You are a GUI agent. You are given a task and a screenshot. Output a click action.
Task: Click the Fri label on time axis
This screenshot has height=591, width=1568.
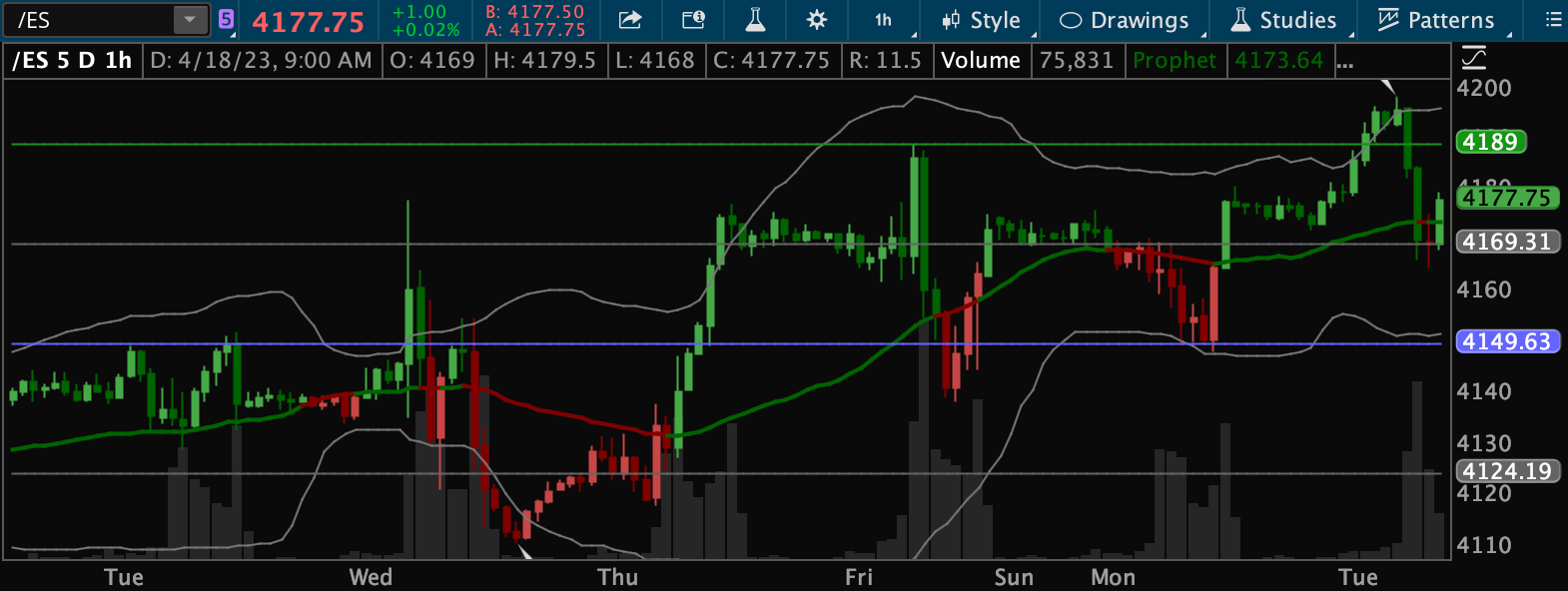(859, 577)
